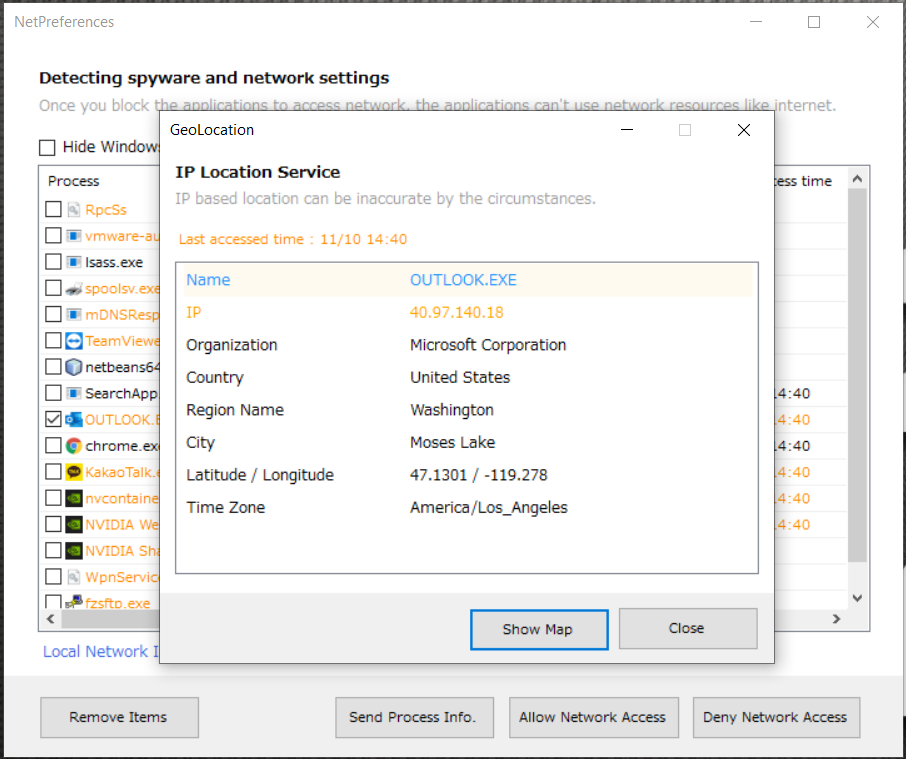Click Deny Network Access button
Screen dimensions: 906x759
coord(776,717)
